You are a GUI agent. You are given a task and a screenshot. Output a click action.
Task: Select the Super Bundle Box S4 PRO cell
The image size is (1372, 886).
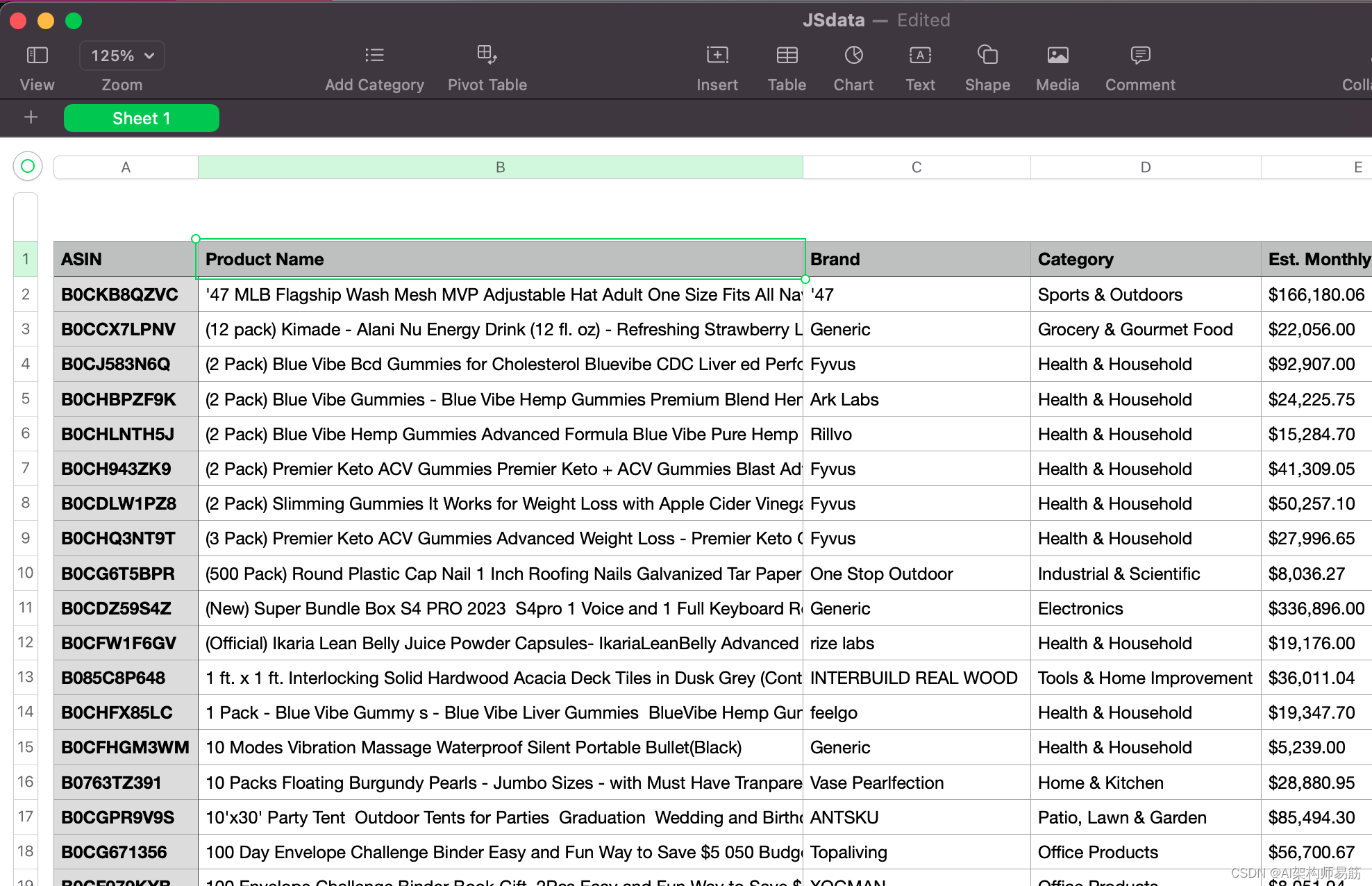pos(500,608)
